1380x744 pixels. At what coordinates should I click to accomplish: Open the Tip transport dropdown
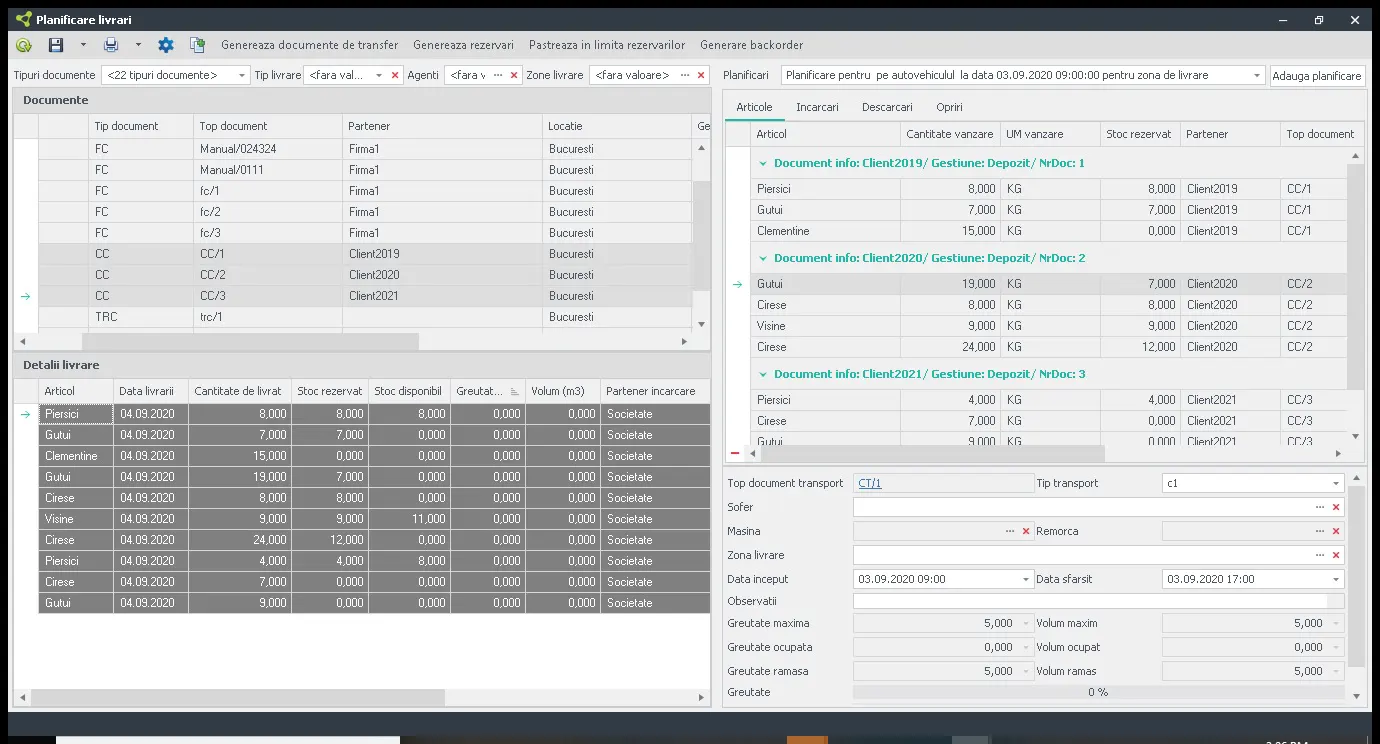pyautogui.click(x=1336, y=483)
